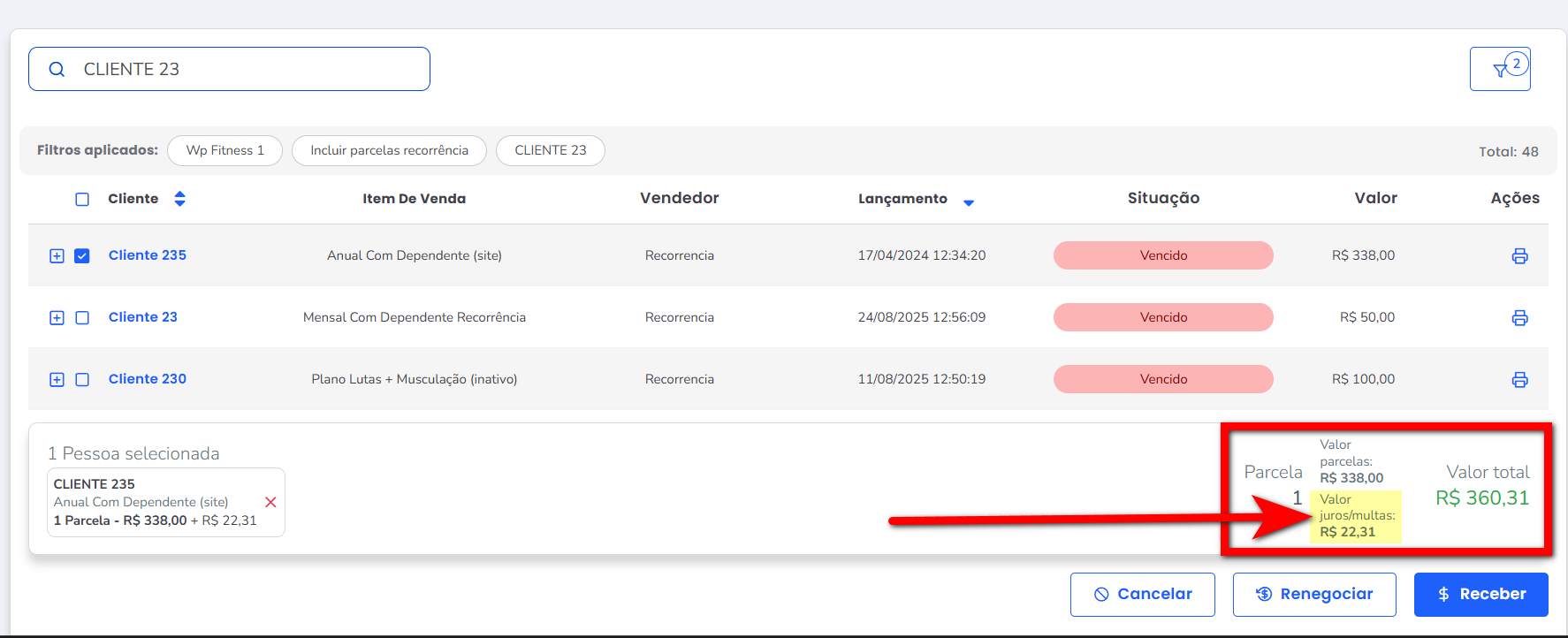The width and height of the screenshot is (1568, 638).
Task: Print the Cliente 23 installment
Action: [1519, 318]
